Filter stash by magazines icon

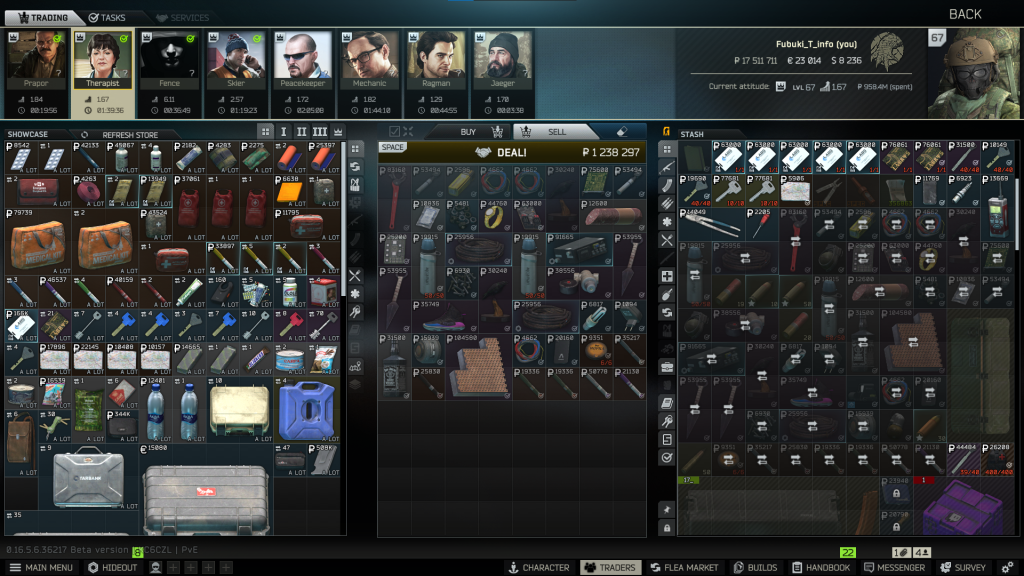point(667,185)
